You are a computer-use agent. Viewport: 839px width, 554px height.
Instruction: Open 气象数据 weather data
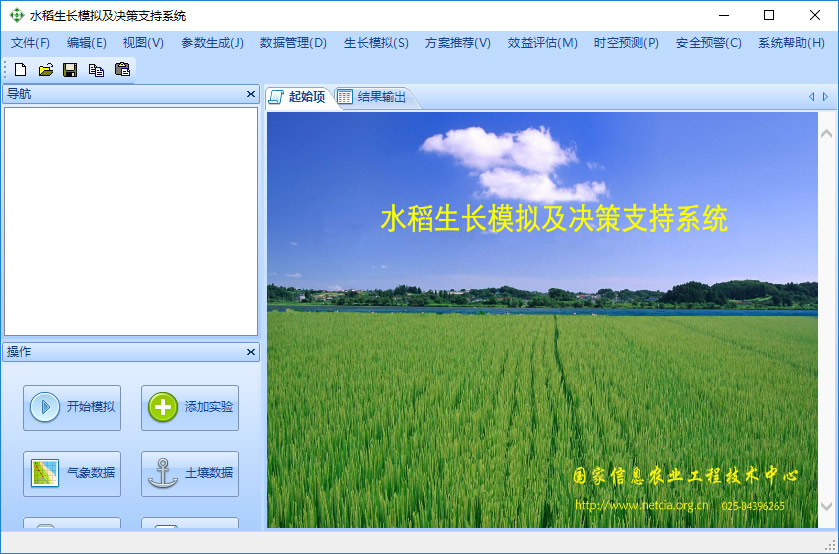click(72, 473)
